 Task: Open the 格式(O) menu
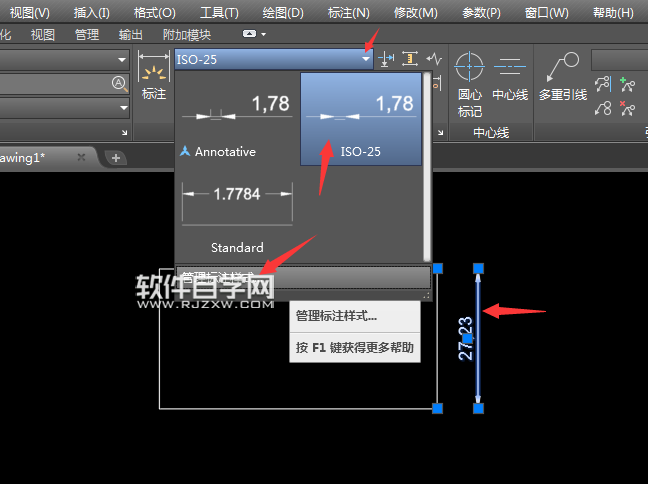(x=155, y=13)
